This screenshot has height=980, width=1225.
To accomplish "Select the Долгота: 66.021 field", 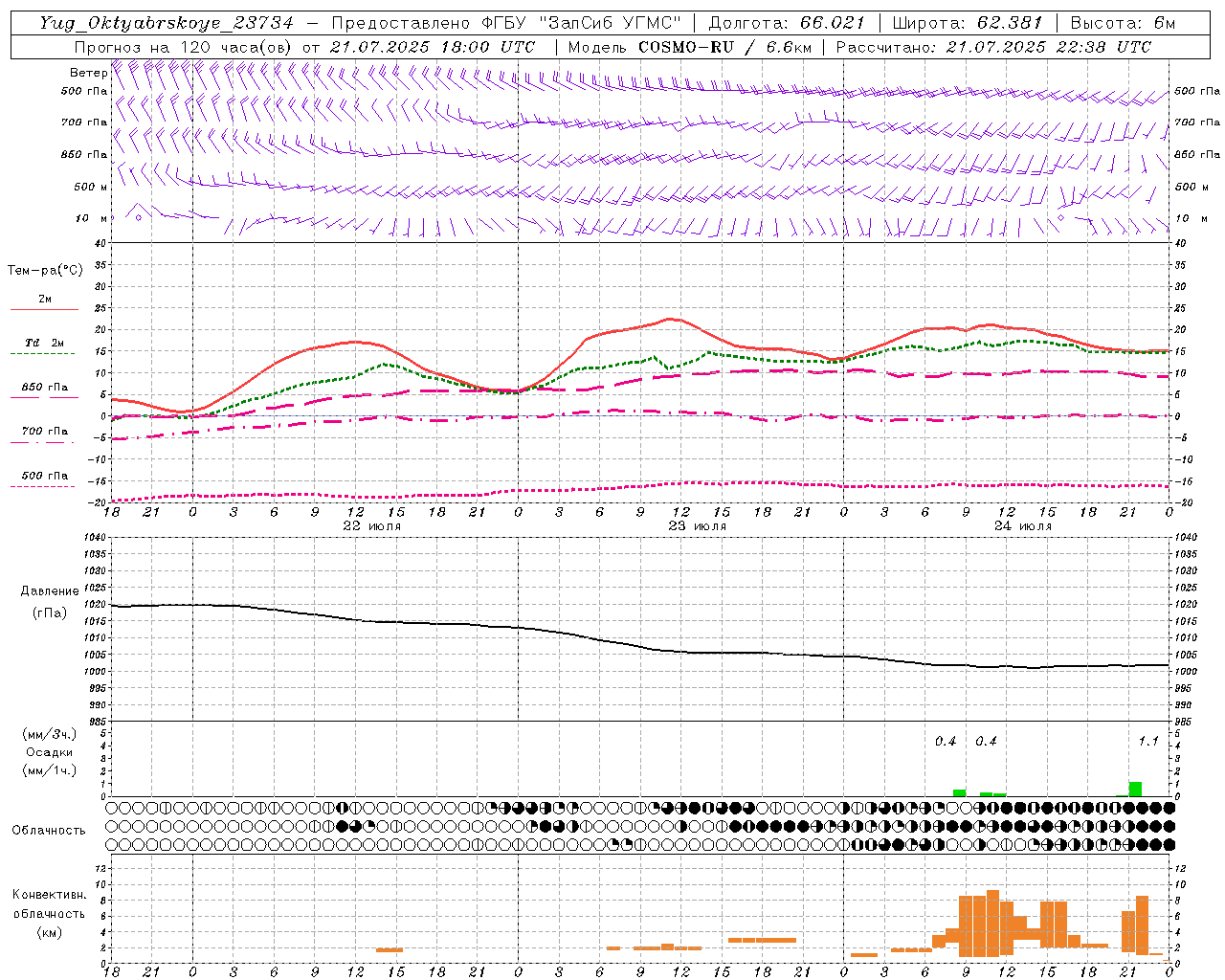I will [x=787, y=23].
